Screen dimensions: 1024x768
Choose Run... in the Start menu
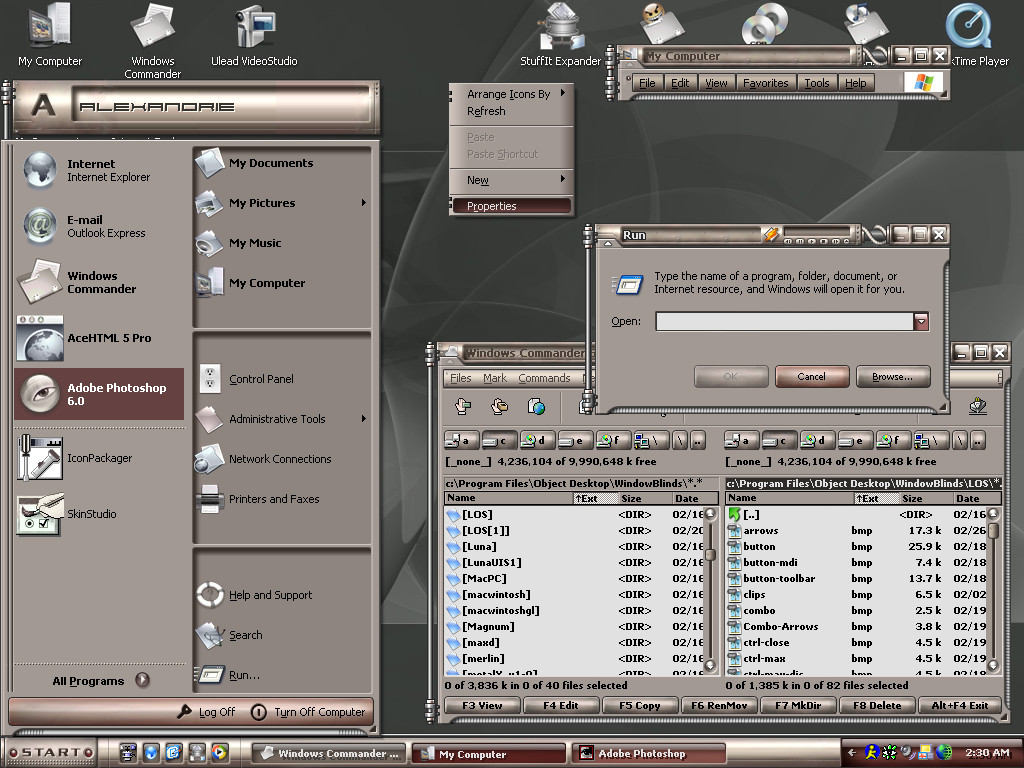click(281, 675)
